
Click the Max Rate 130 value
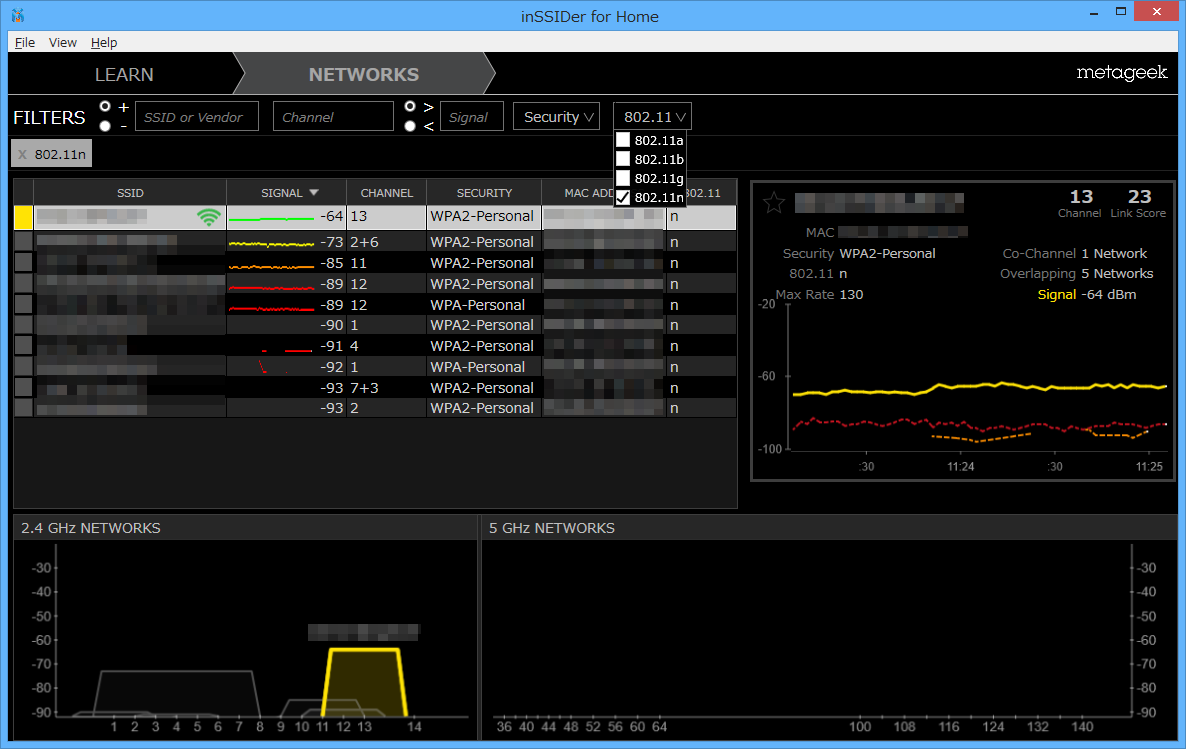click(851, 294)
